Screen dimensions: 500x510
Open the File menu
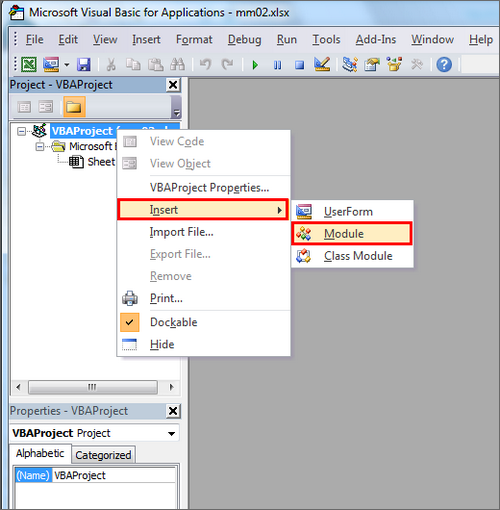coord(34,40)
